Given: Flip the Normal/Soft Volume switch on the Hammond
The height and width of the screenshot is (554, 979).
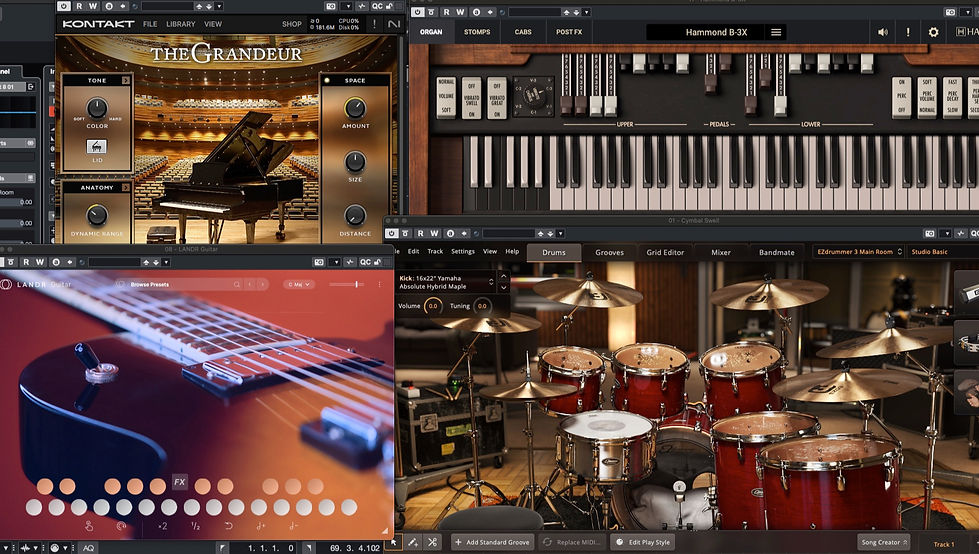Looking at the screenshot, I should tap(446, 97).
